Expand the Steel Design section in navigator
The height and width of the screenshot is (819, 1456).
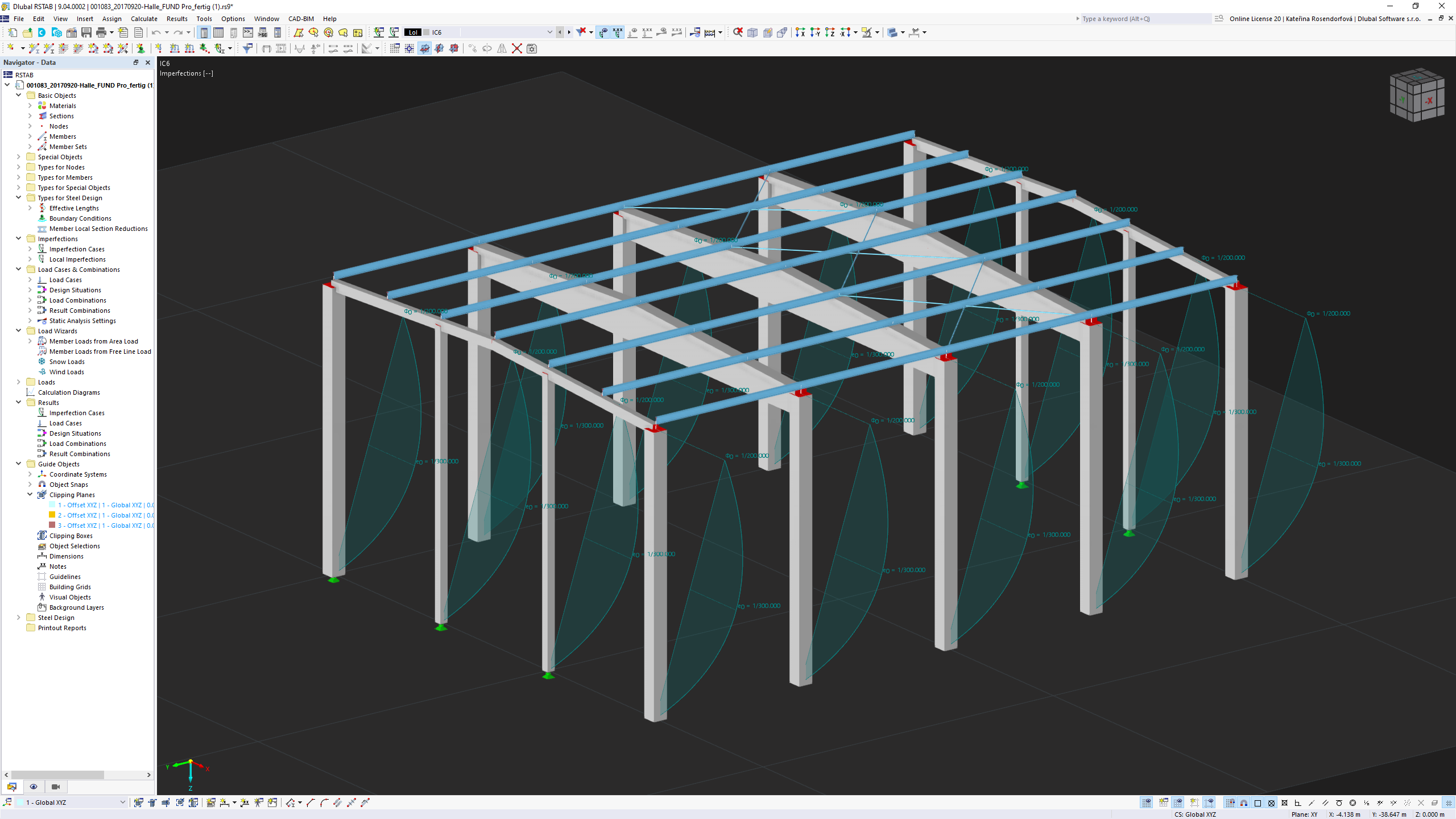19,617
